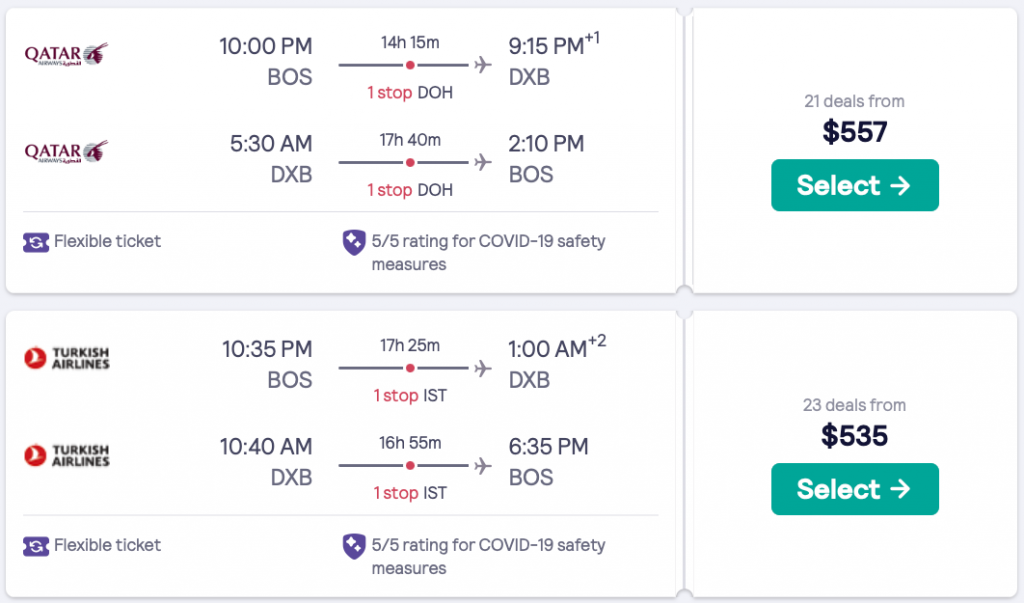Click COVID-19 safety shield icon in Qatar card
Viewport: 1024px width, 603px height.
(x=354, y=242)
